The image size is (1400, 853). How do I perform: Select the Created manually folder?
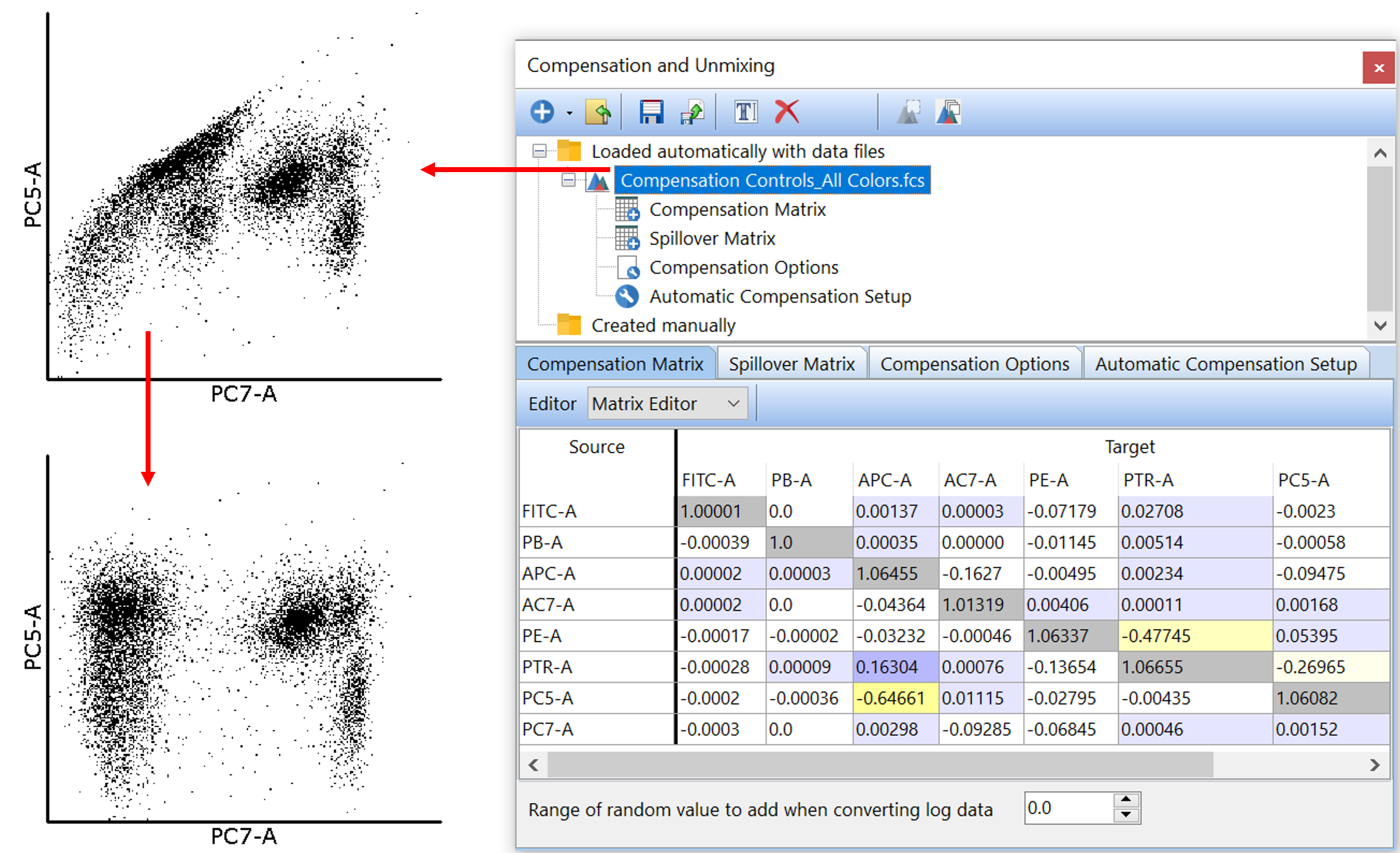[663, 325]
